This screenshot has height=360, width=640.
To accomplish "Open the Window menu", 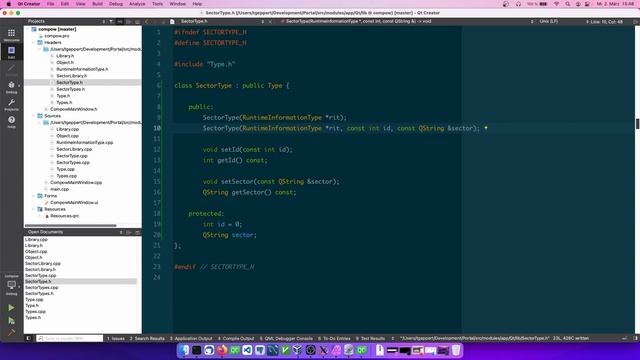I will pos(178,4).
